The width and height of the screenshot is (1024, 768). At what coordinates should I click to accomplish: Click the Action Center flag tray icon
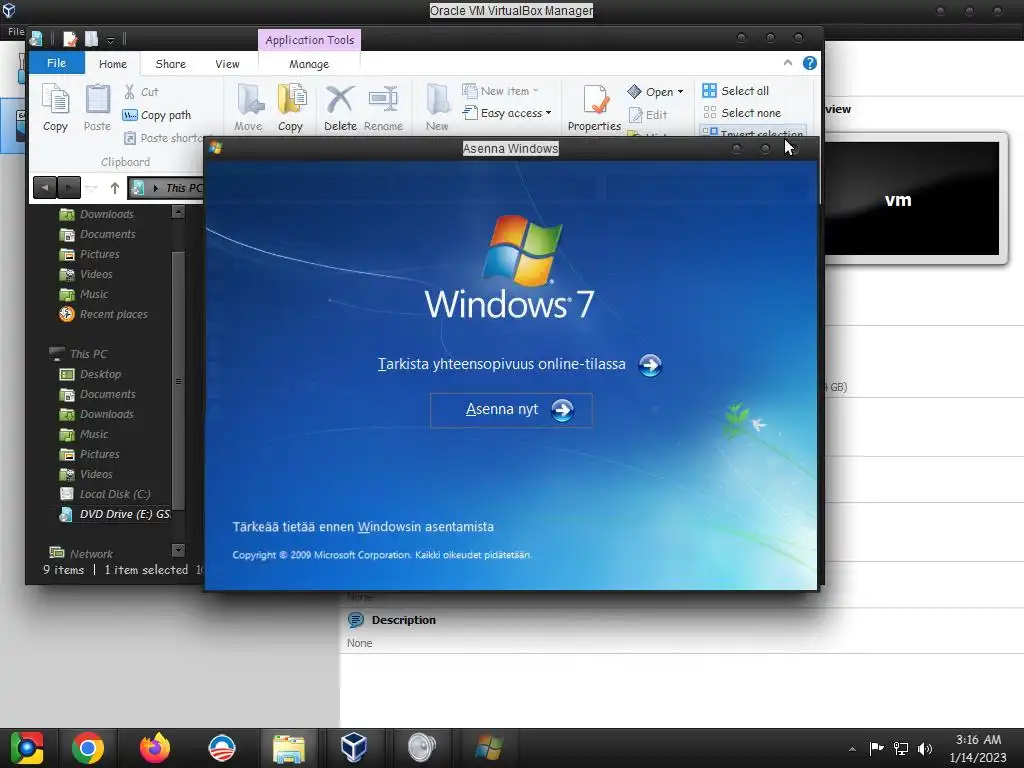(876, 748)
